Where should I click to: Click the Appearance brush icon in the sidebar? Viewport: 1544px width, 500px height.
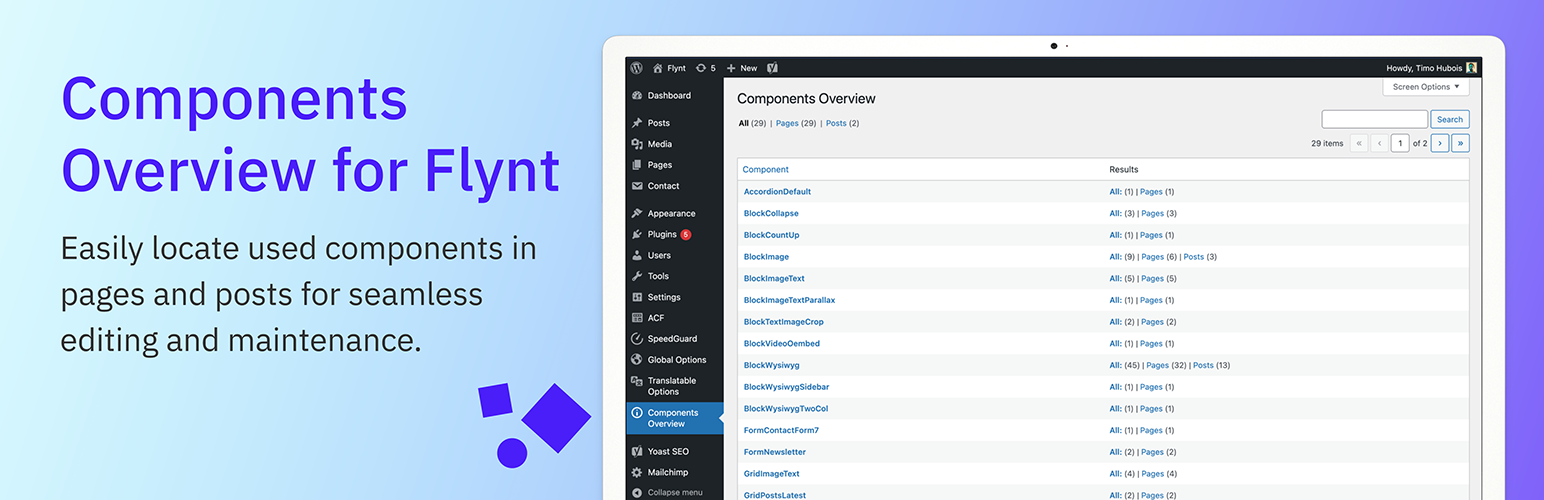(x=637, y=213)
